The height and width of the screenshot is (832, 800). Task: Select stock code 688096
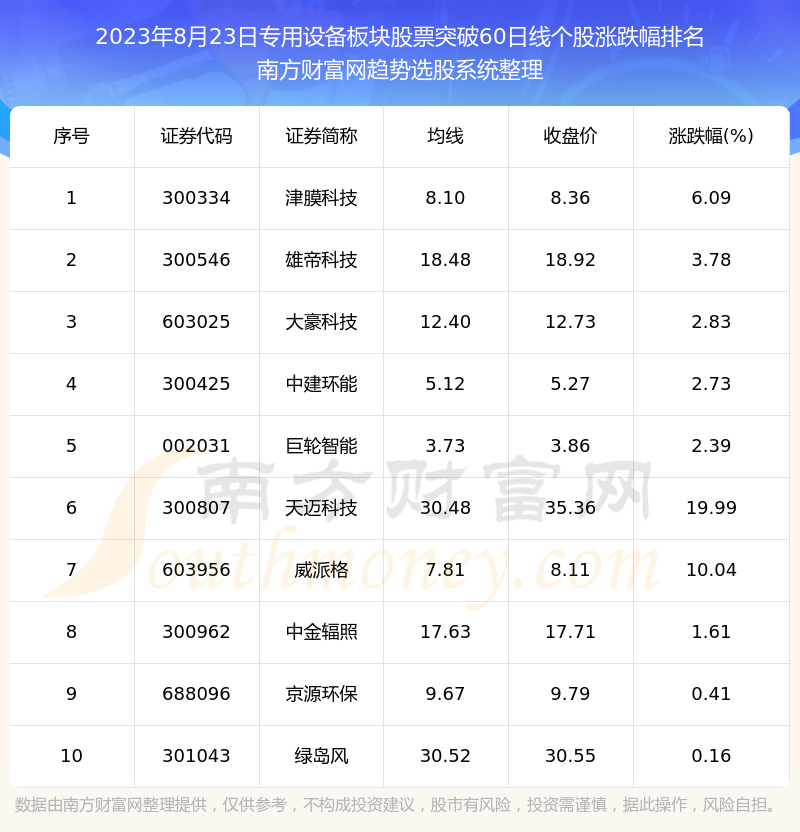(196, 694)
